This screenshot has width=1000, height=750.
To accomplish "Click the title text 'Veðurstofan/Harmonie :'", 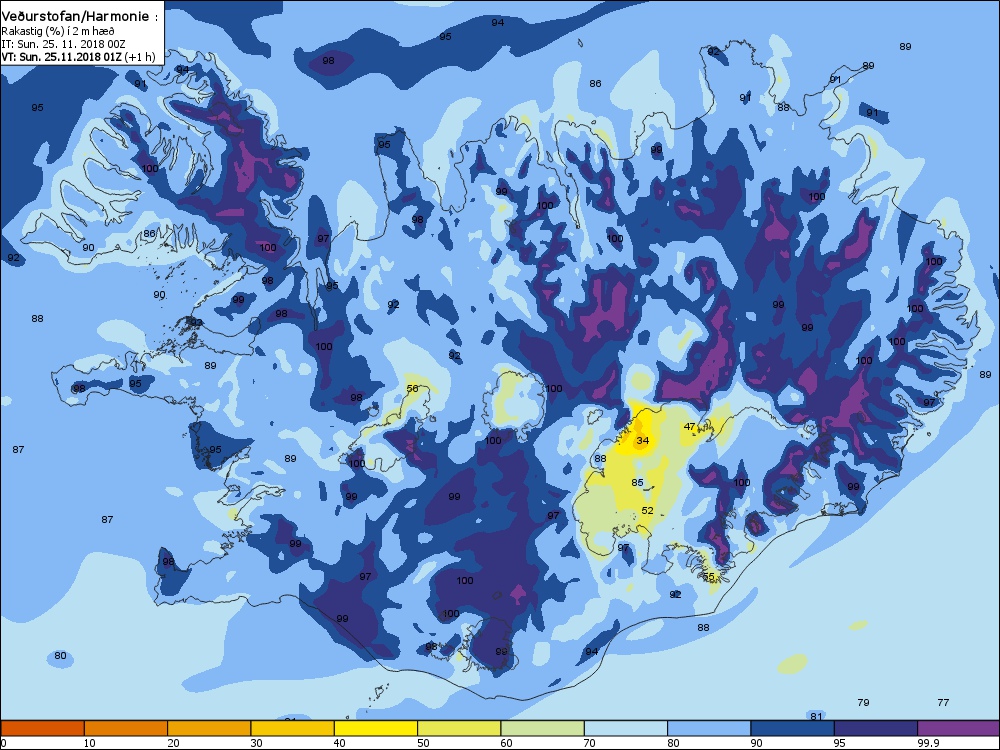I will coord(80,17).
